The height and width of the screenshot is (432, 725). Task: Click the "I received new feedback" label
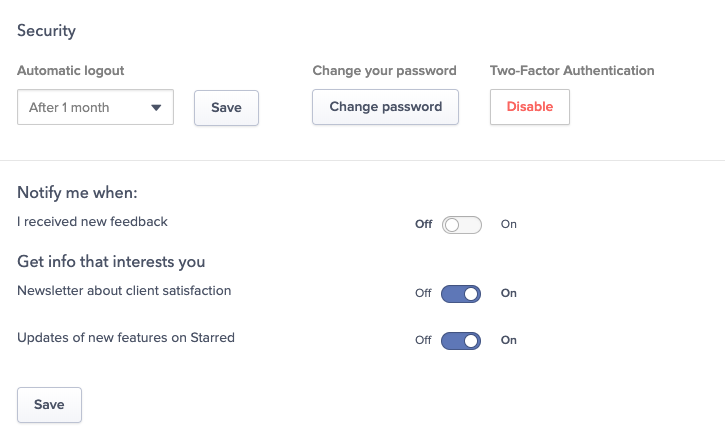(x=92, y=222)
